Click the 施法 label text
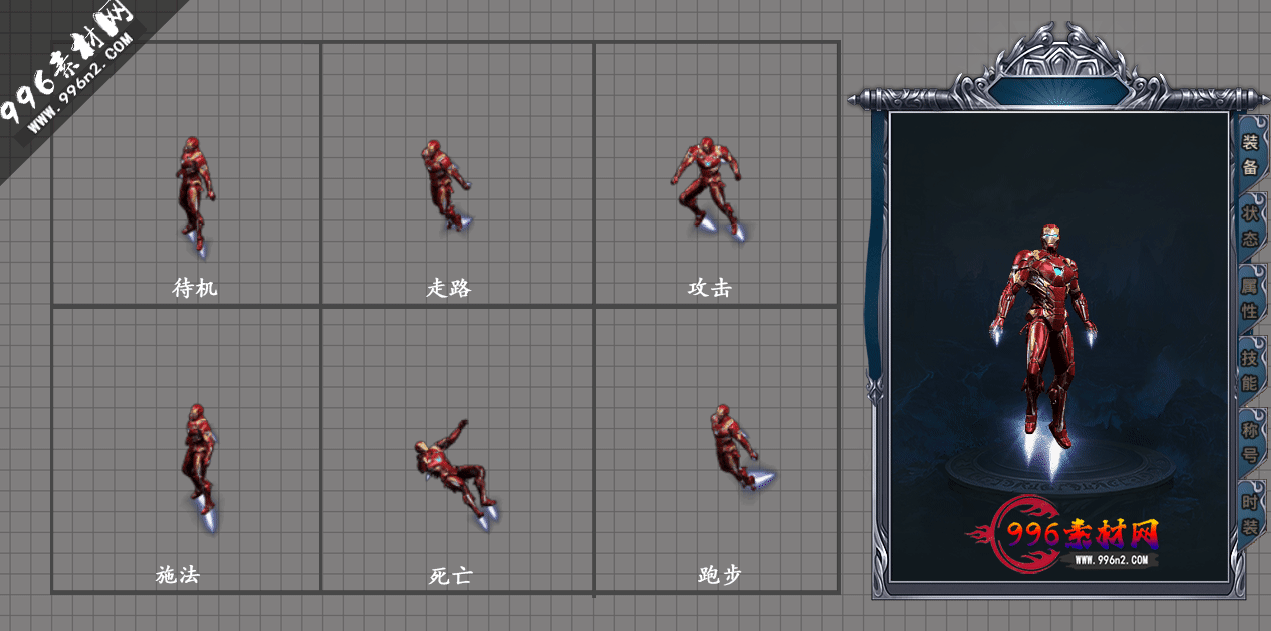The image size is (1271, 631). (x=178, y=575)
